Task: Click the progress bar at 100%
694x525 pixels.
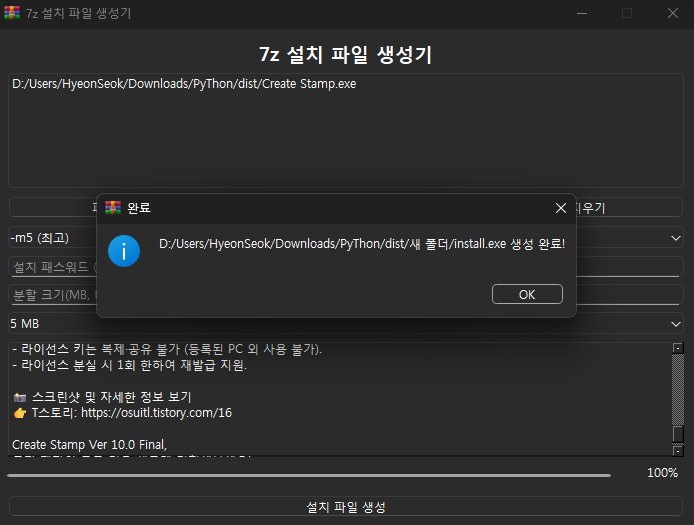Action: pos(309,475)
